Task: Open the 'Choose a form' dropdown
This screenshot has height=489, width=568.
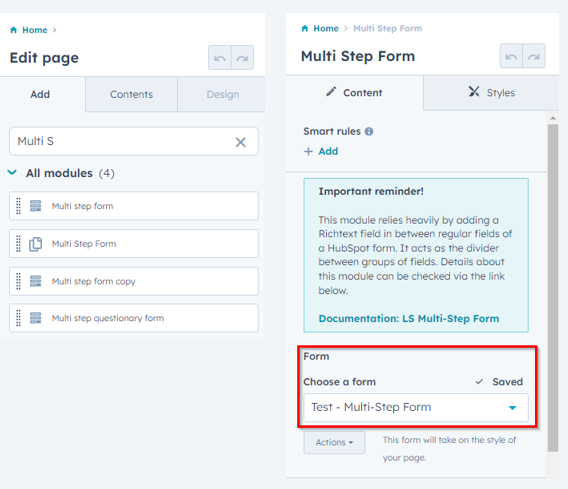Action: [416, 408]
